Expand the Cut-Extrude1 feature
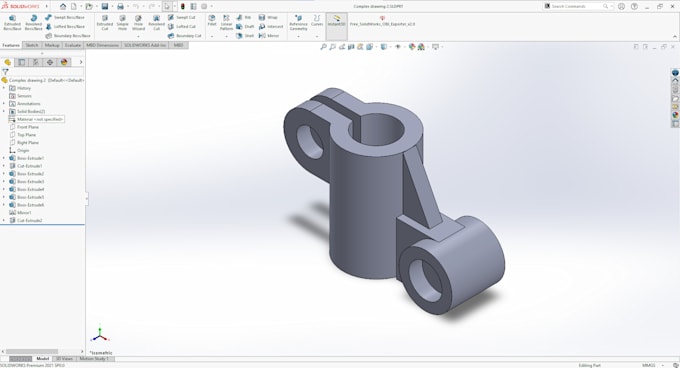Image resolution: width=680 pixels, height=368 pixels. tap(4, 166)
